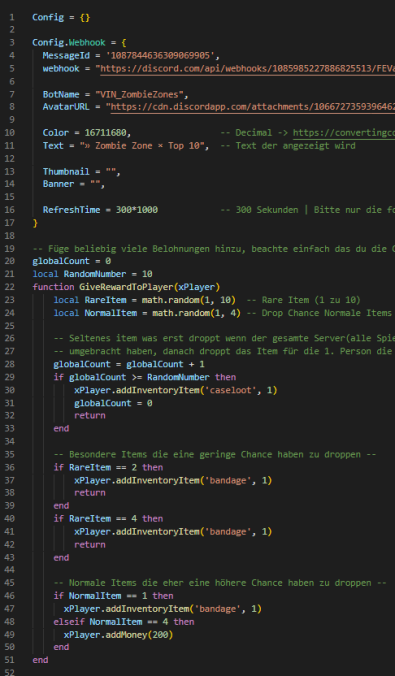Click the "-- Normale Items" comment on line 45

pos(220,583)
